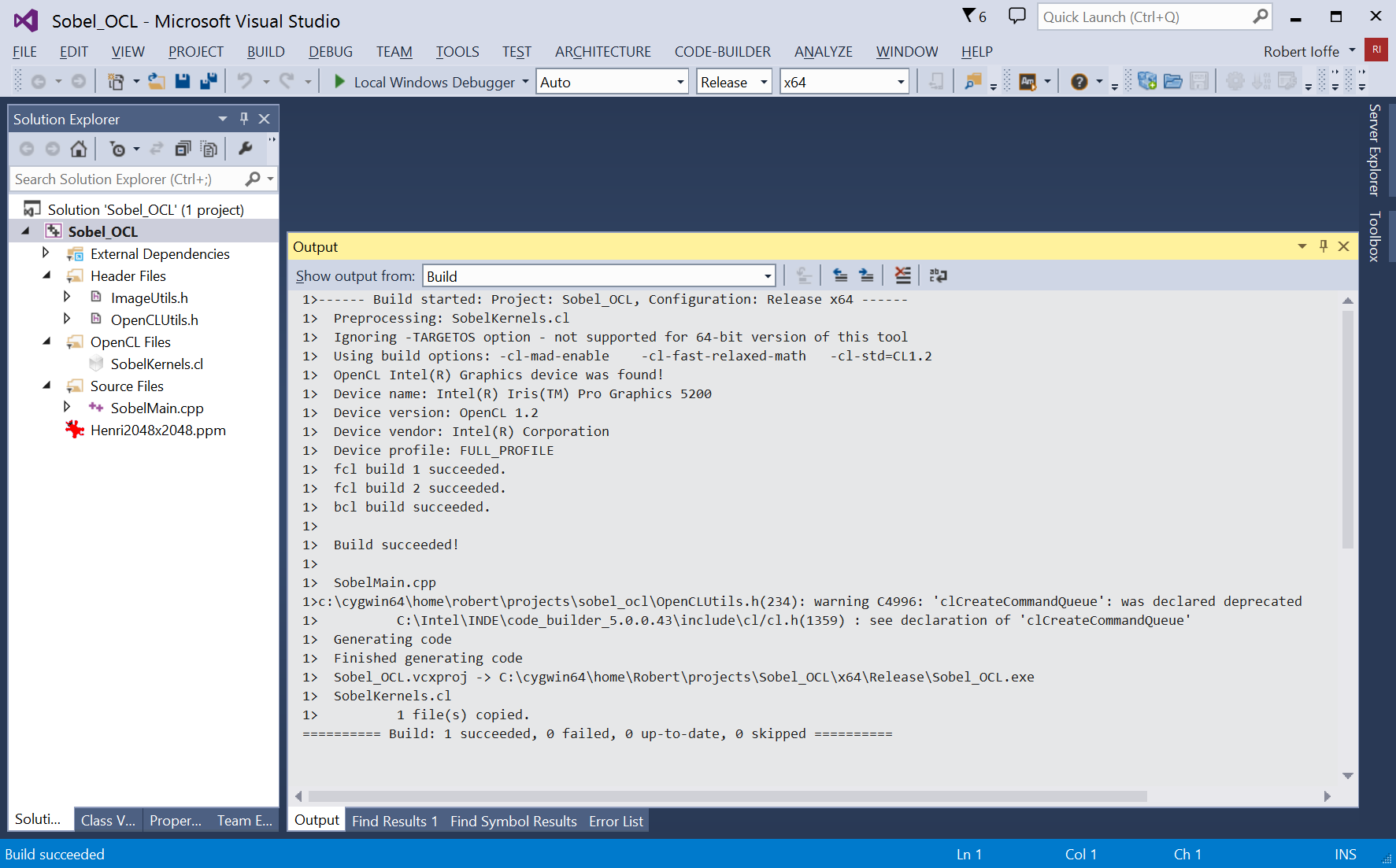Click the Open File toolbar icon
This screenshot has width=1396, height=868.
pyautogui.click(x=157, y=82)
